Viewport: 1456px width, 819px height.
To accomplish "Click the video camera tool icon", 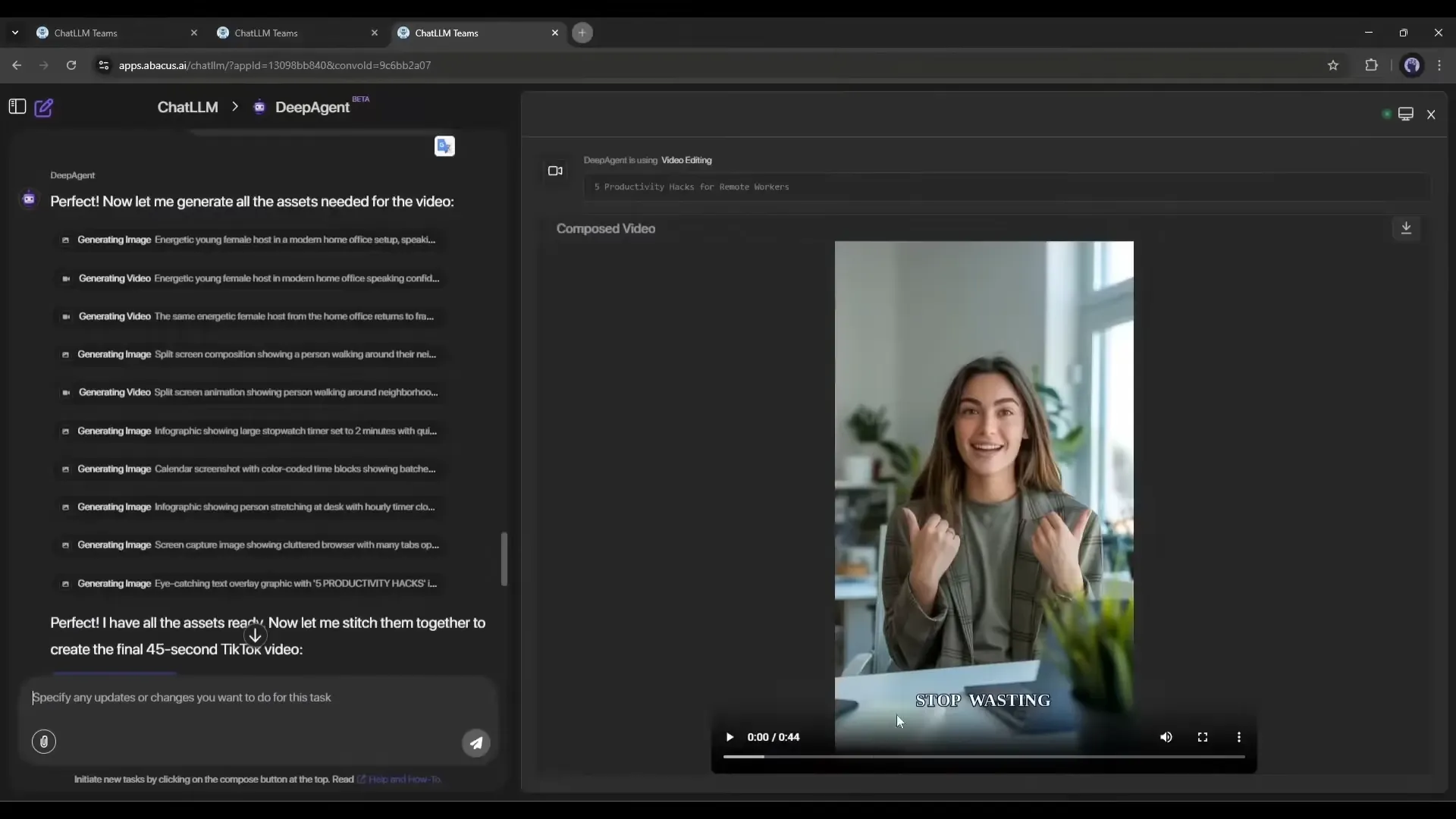I will click(x=555, y=171).
